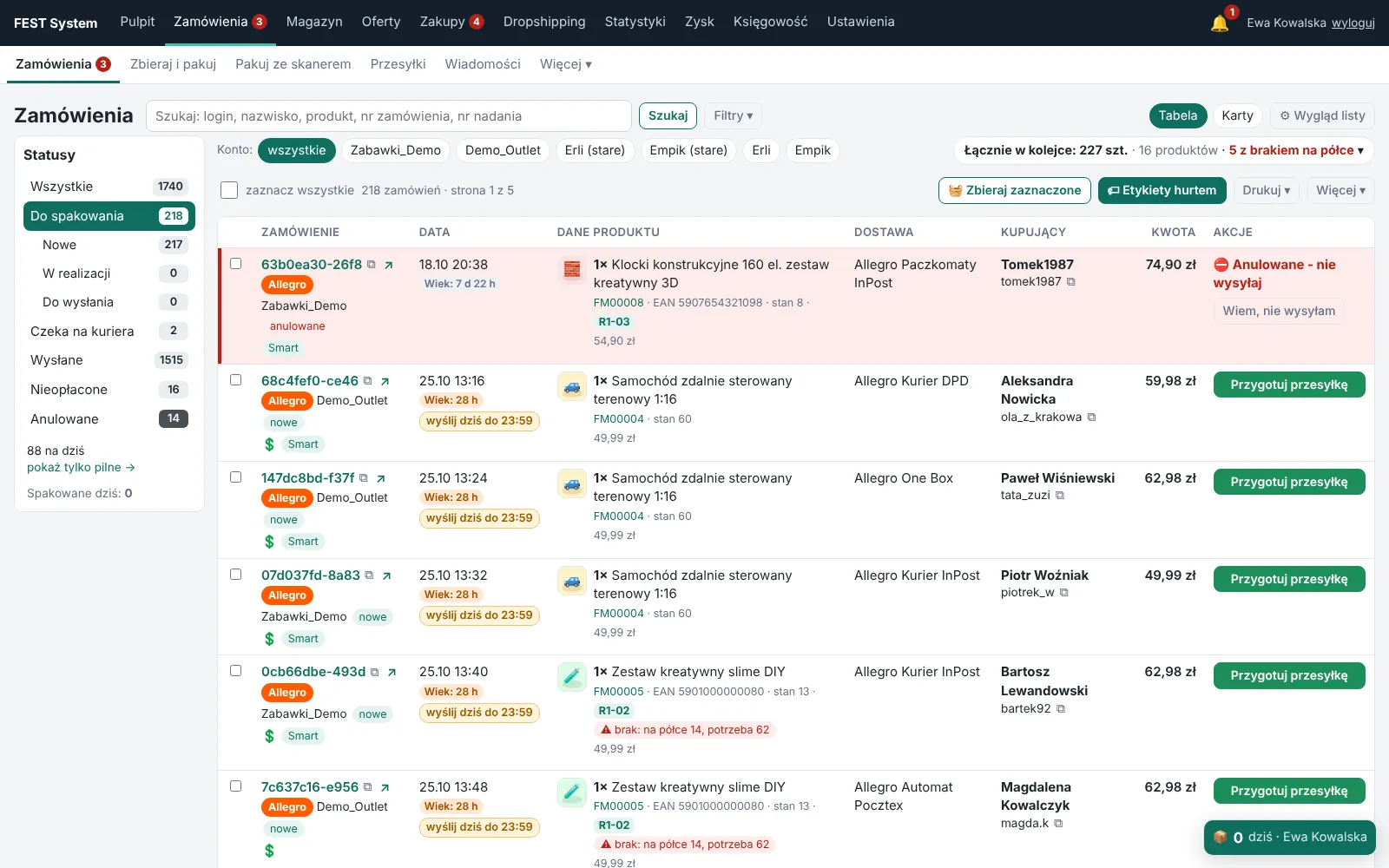This screenshot has height=868, width=1389.
Task: Click the slime kit thumbnail in order 0cb66dbe-493d
Action: click(572, 677)
